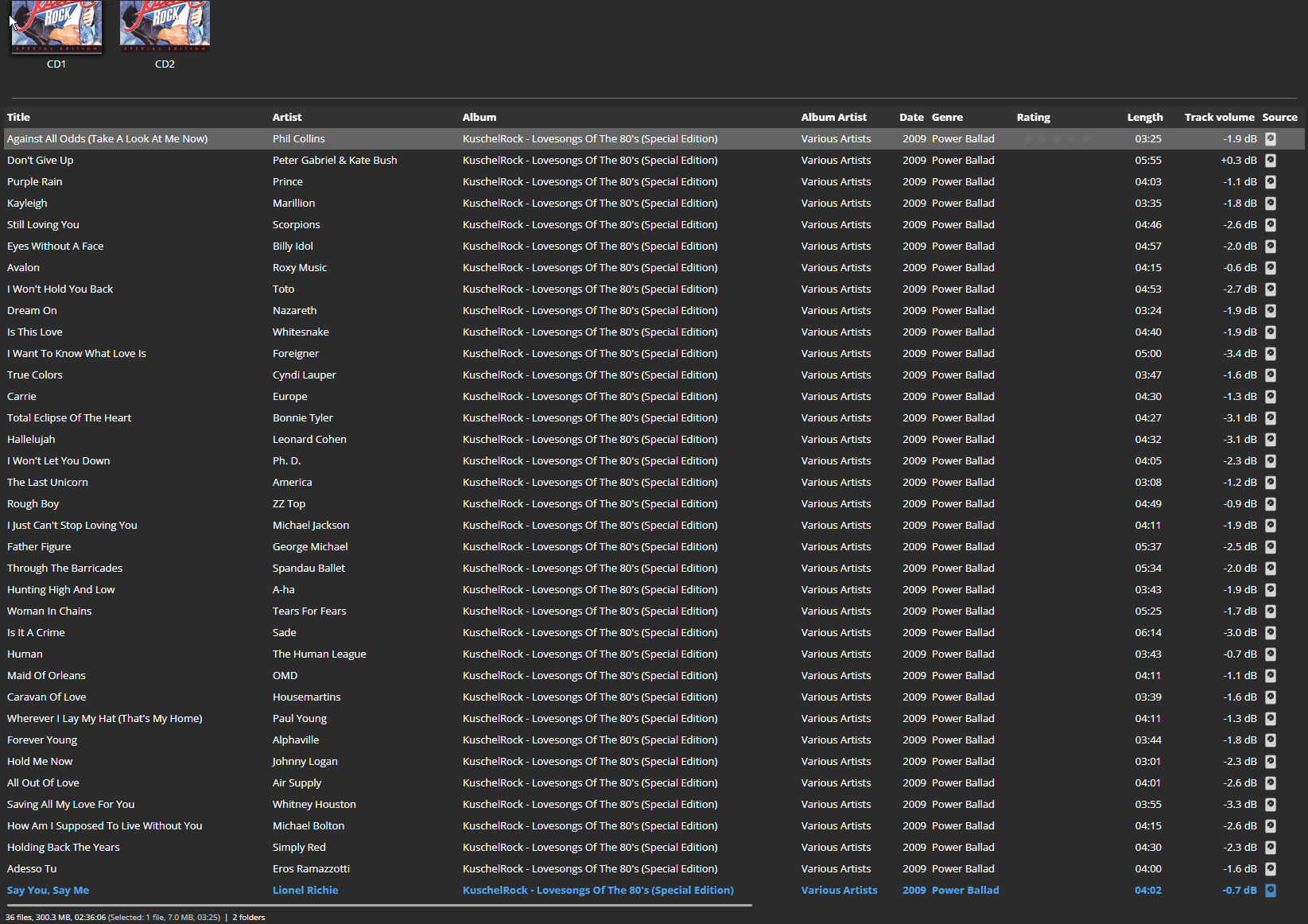Select the track Total Eclipse Of The Heart
Image resolution: width=1308 pixels, height=924 pixels.
(x=69, y=418)
